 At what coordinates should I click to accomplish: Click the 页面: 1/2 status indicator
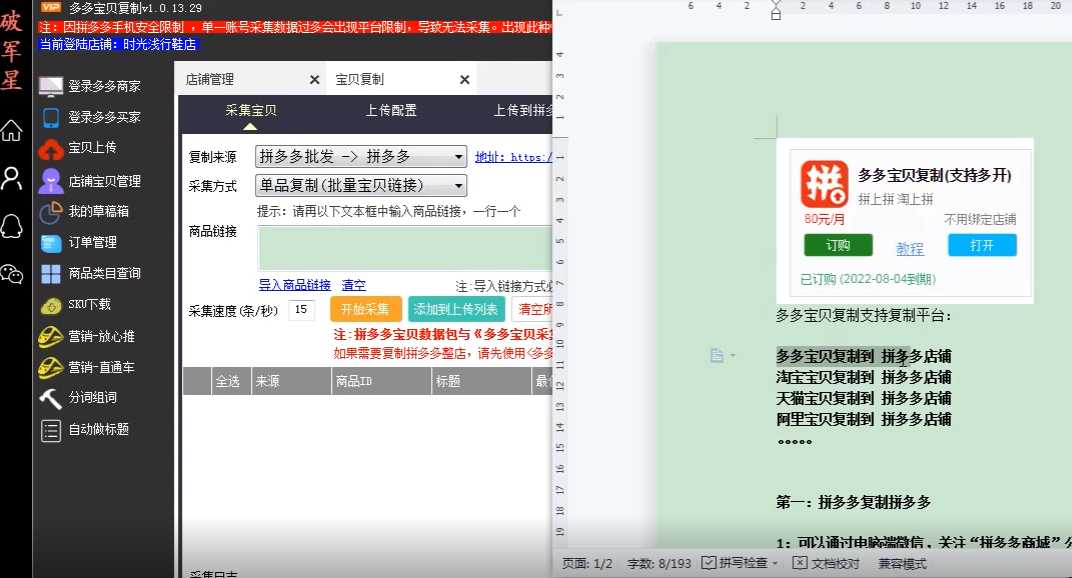(587, 564)
